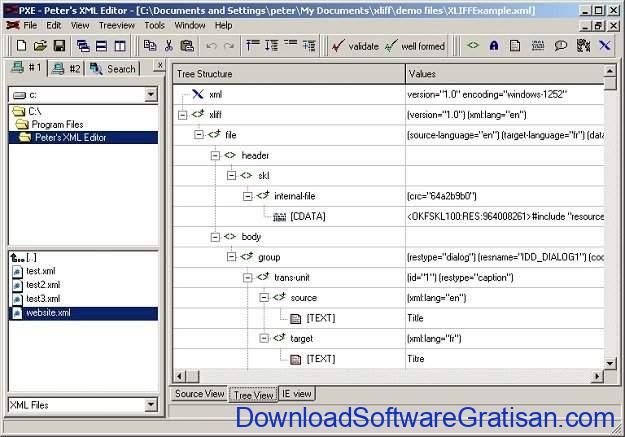The width and height of the screenshot is (625, 437).
Task: Collapse the target node
Action: click(x=264, y=338)
